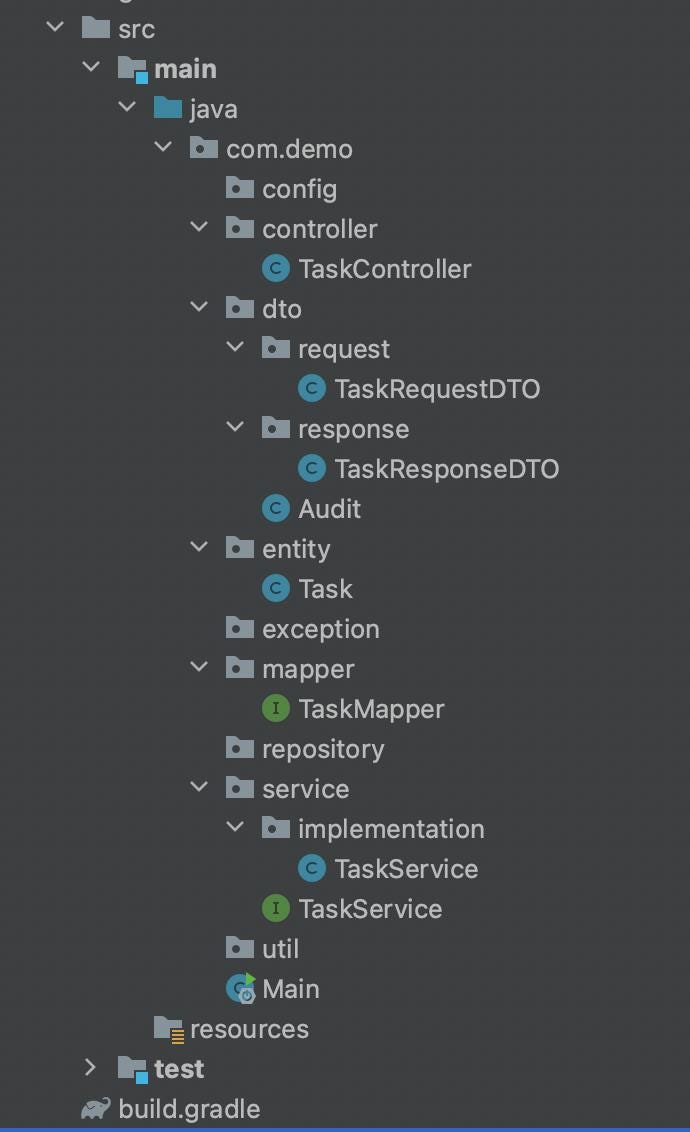The height and width of the screenshot is (1132, 690).
Task: Click the class icon beside TaskRequestDTO
Action: [311, 388]
